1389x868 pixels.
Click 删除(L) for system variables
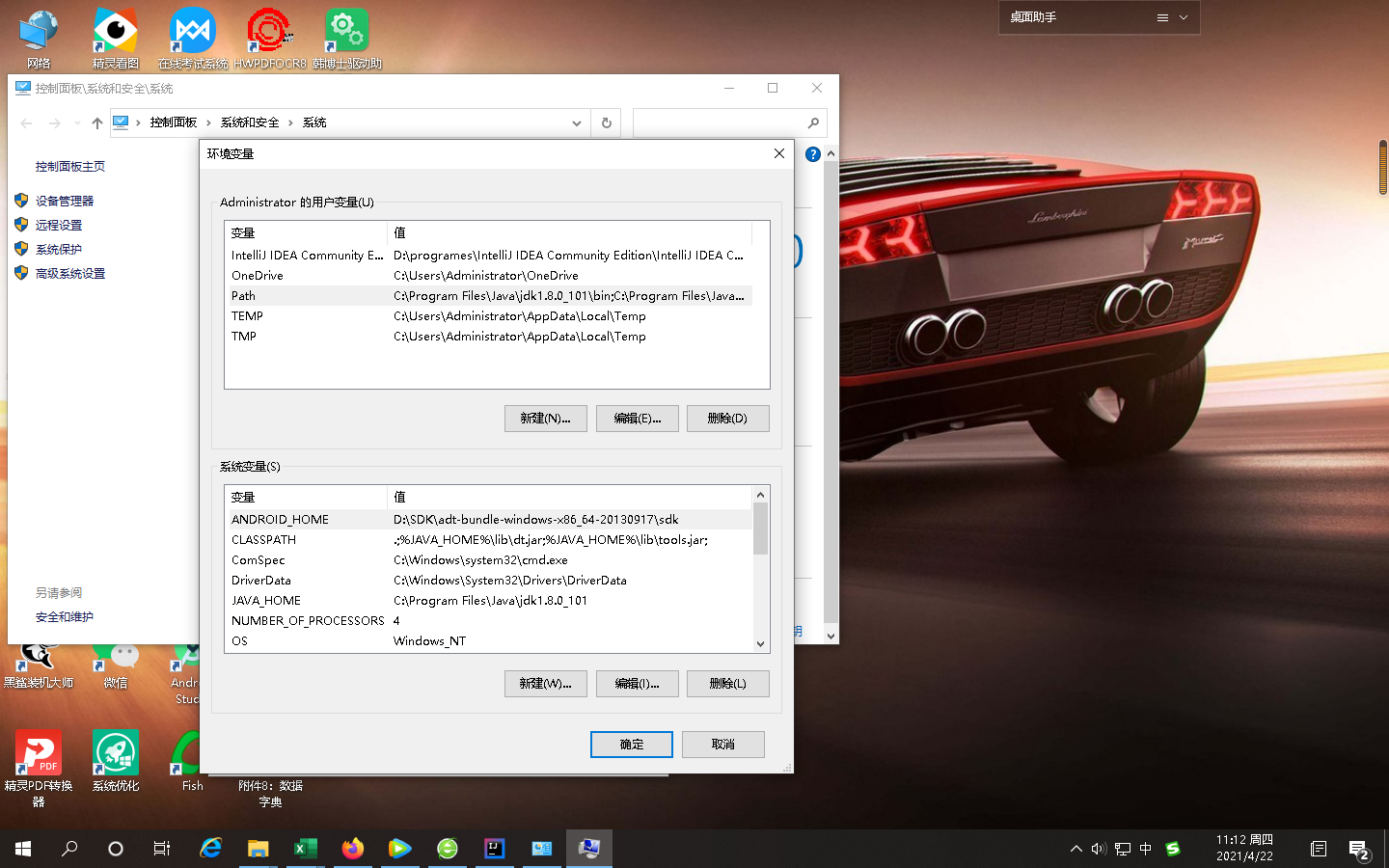[x=728, y=684]
